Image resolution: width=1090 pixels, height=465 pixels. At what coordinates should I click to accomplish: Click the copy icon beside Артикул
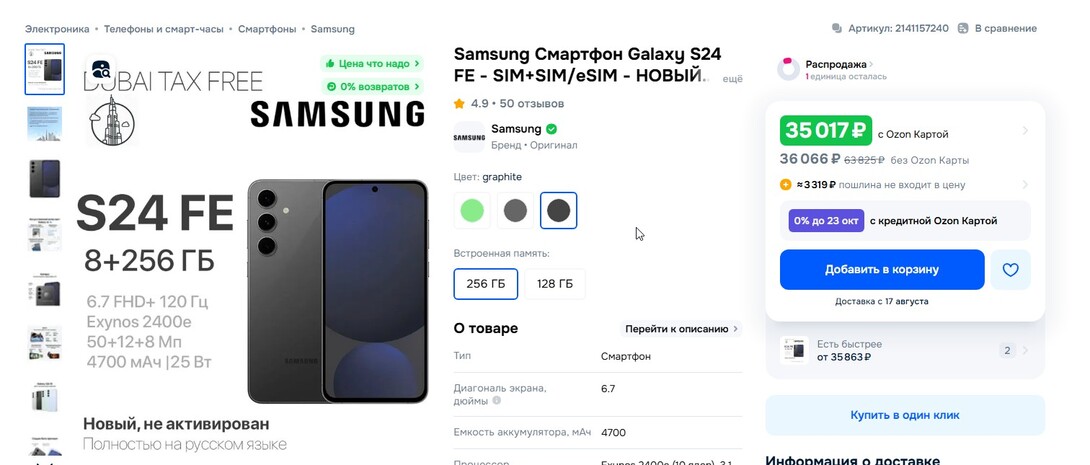[837, 28]
